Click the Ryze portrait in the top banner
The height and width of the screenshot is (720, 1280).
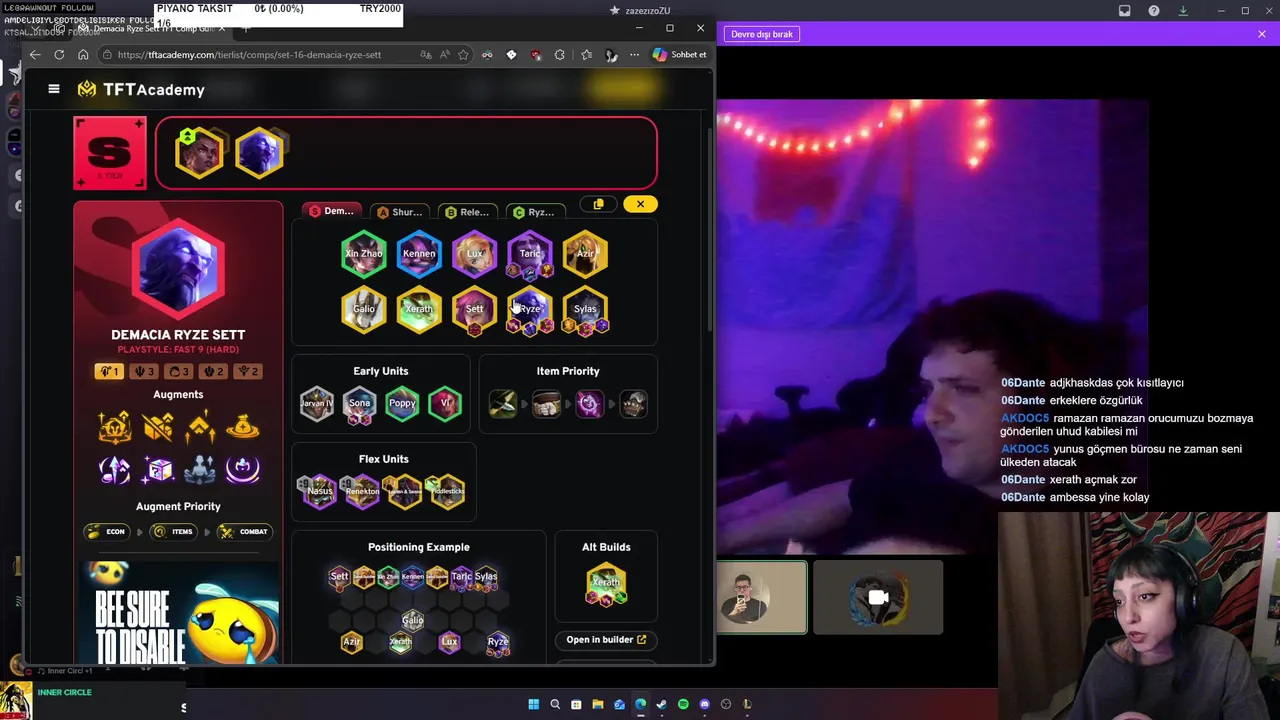tap(260, 152)
